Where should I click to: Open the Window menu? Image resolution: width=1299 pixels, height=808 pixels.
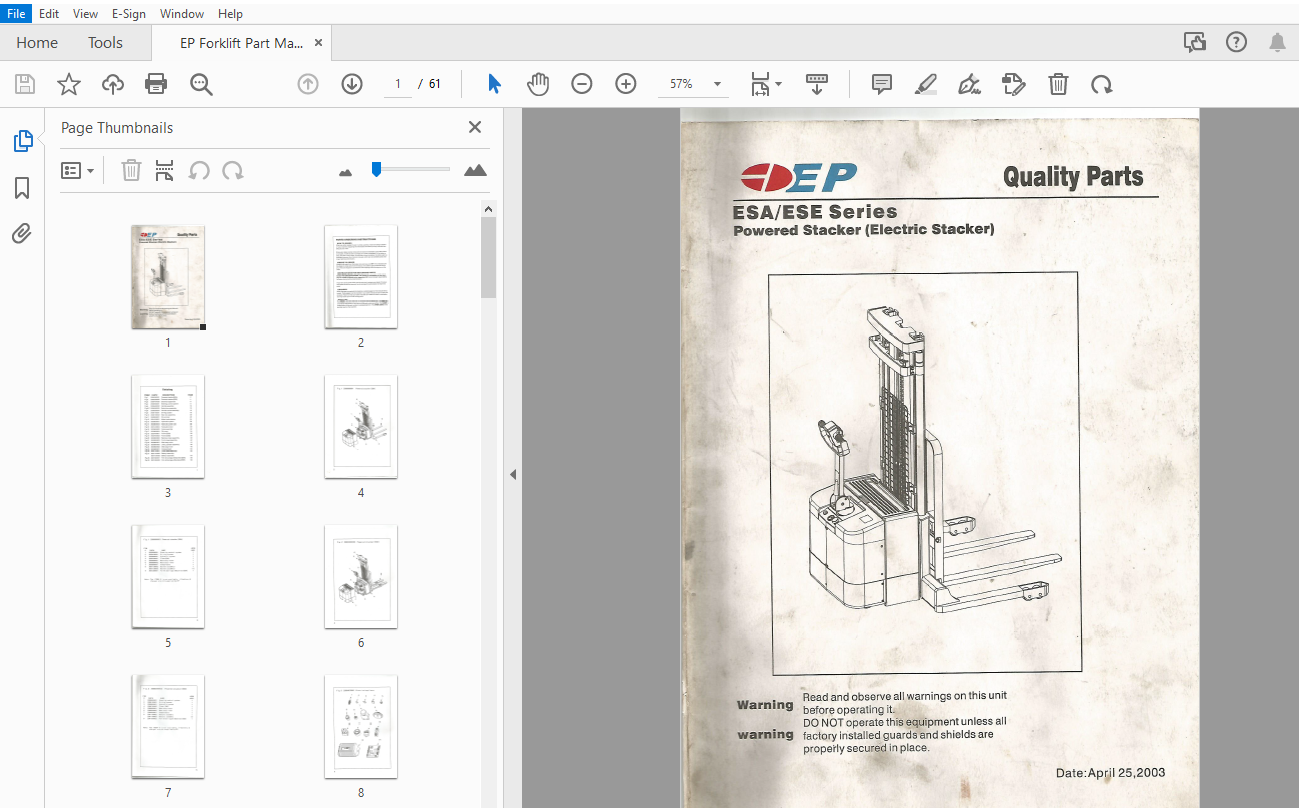point(182,14)
